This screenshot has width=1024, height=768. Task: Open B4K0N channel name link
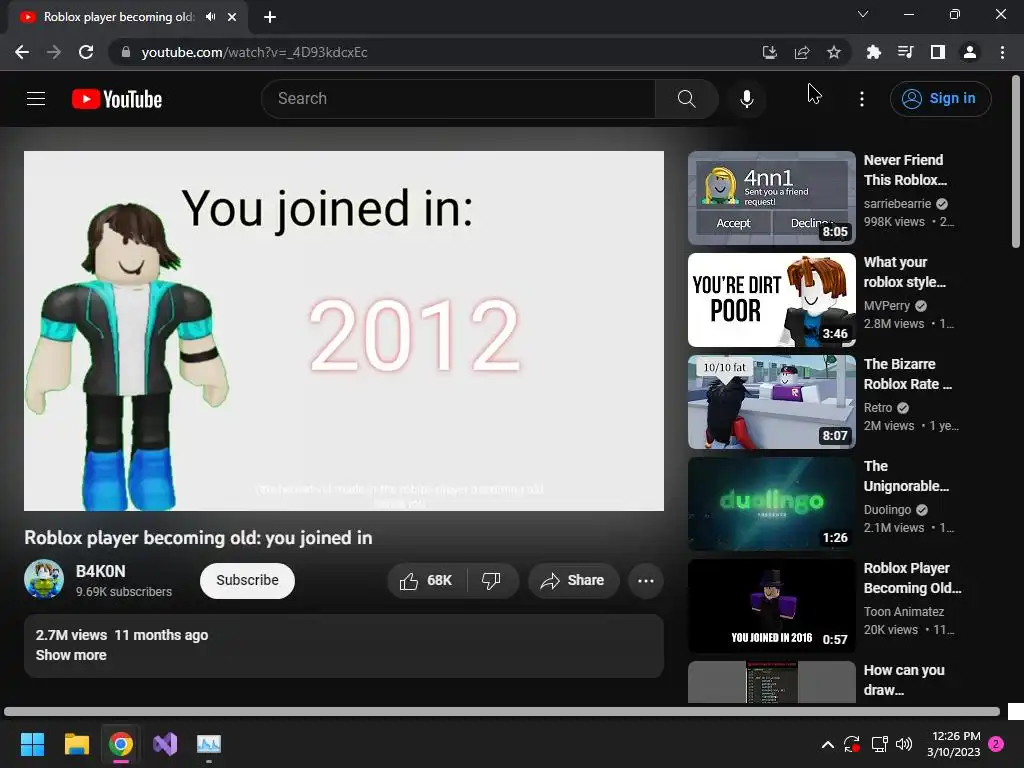pyautogui.click(x=101, y=571)
